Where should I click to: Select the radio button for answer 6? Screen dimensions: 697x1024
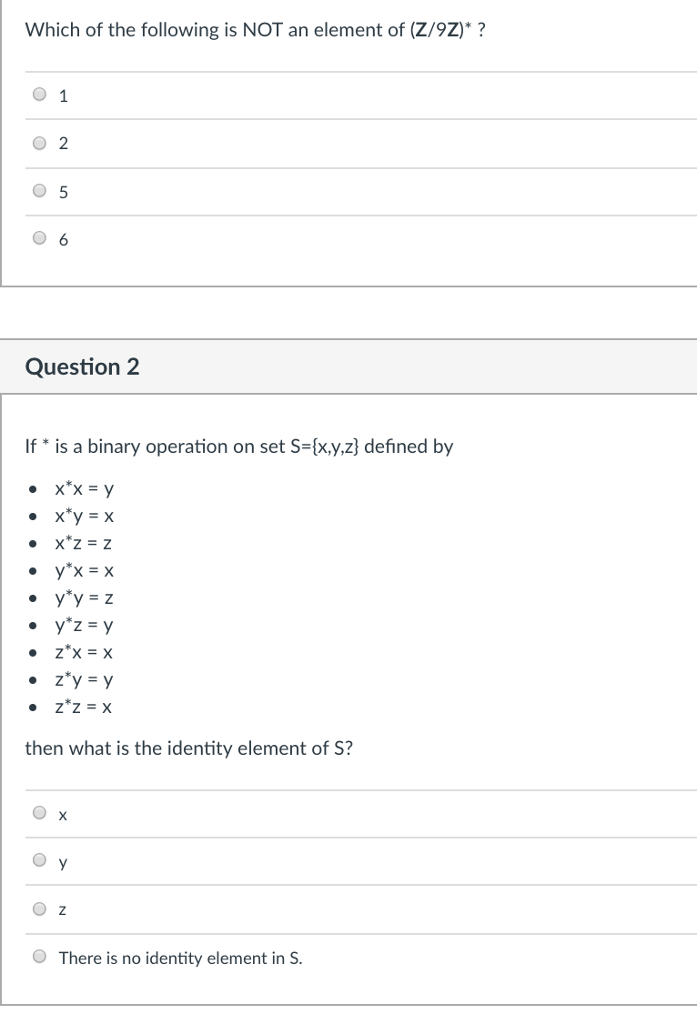(38, 238)
